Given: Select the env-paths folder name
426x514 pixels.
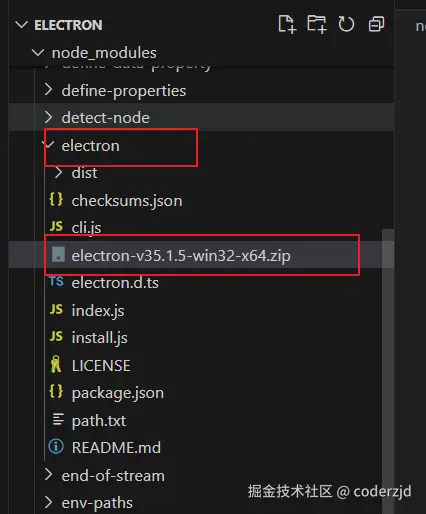Looking at the screenshot, I should pyautogui.click(x=97, y=503).
